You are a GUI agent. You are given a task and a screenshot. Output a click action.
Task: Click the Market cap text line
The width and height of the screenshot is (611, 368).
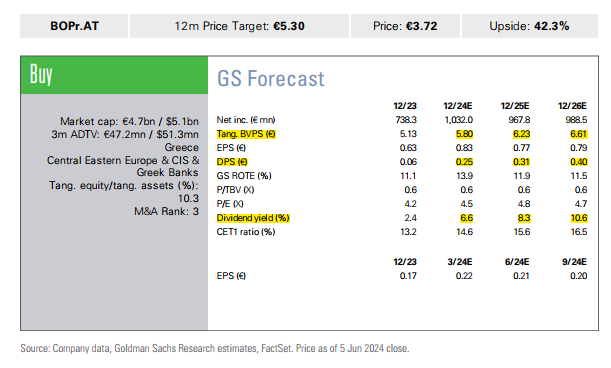(129, 122)
